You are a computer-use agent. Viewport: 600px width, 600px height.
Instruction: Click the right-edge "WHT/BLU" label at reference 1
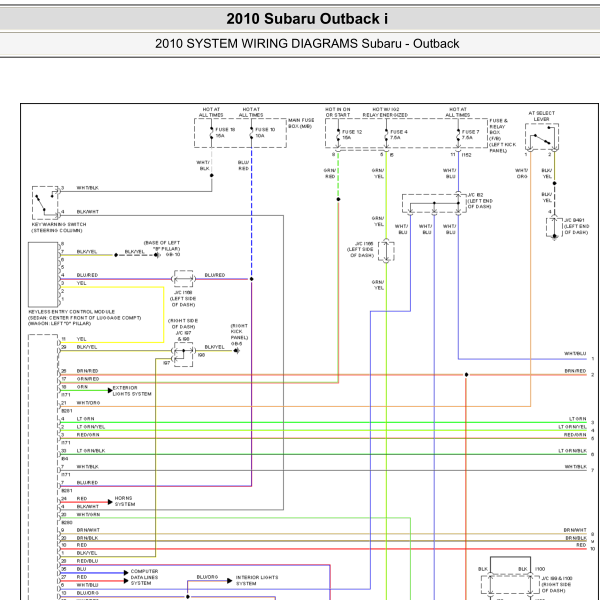(575, 354)
